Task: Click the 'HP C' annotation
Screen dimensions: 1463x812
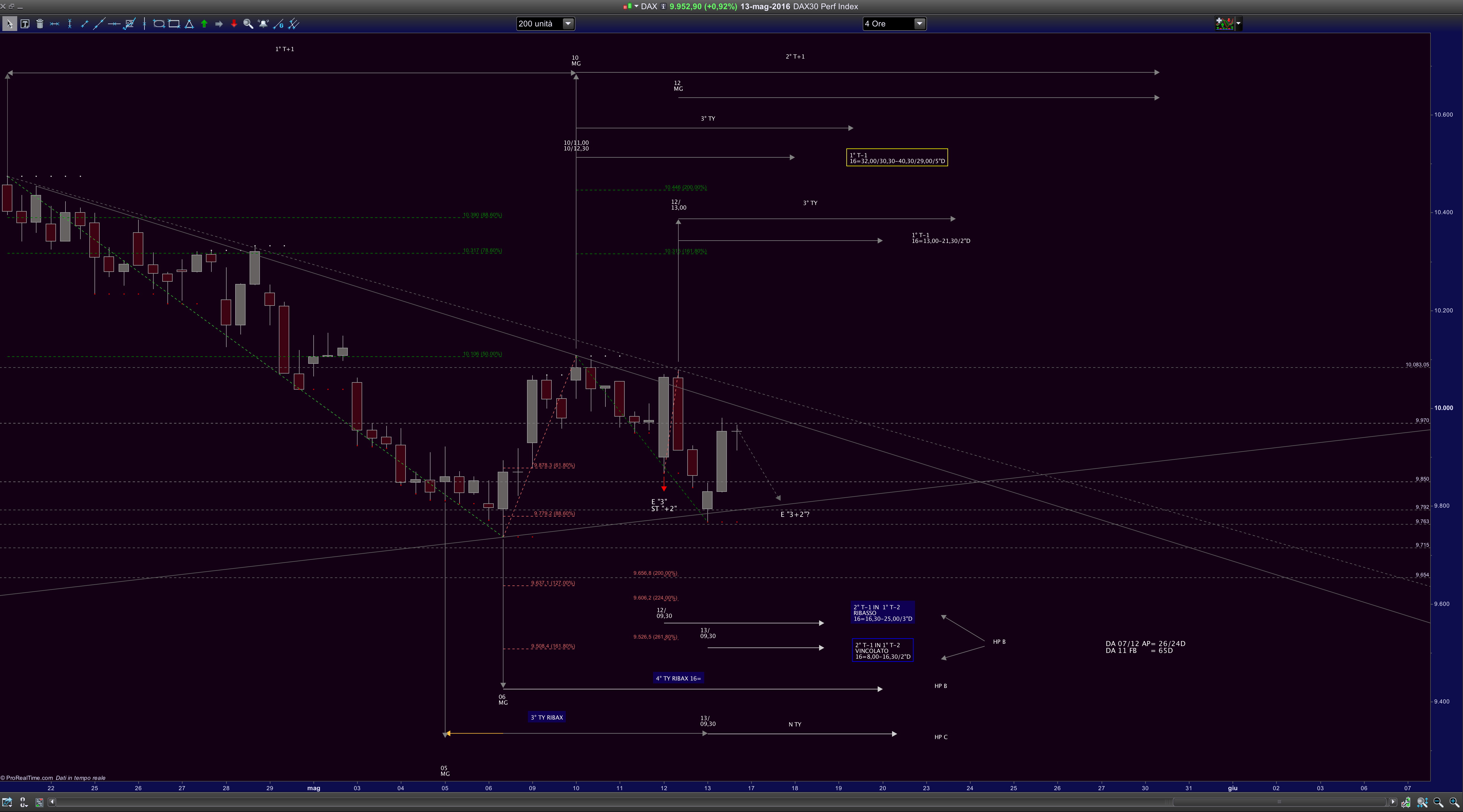Action: [x=941, y=737]
